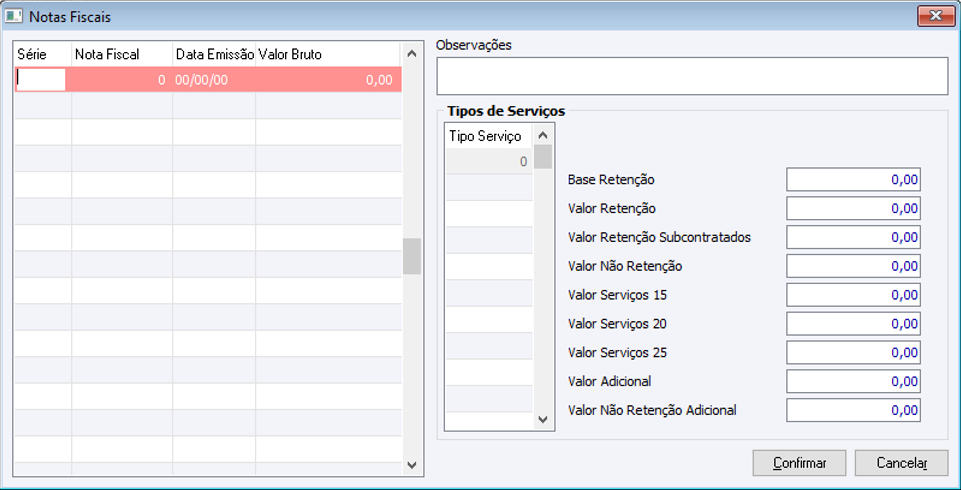Viewport: 961px width, 490px height.
Task: Click the Base Retenção value field
Action: tap(852, 180)
